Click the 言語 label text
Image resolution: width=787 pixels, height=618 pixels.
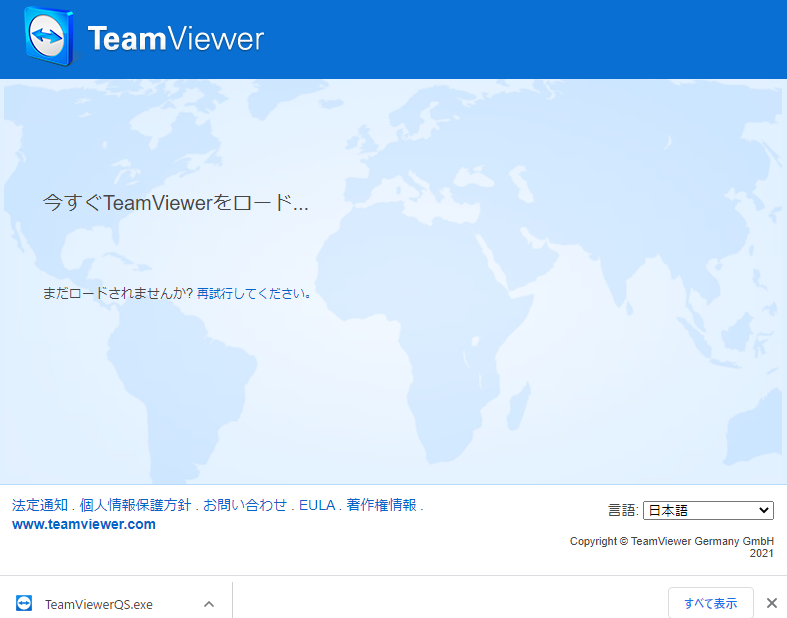(622, 510)
